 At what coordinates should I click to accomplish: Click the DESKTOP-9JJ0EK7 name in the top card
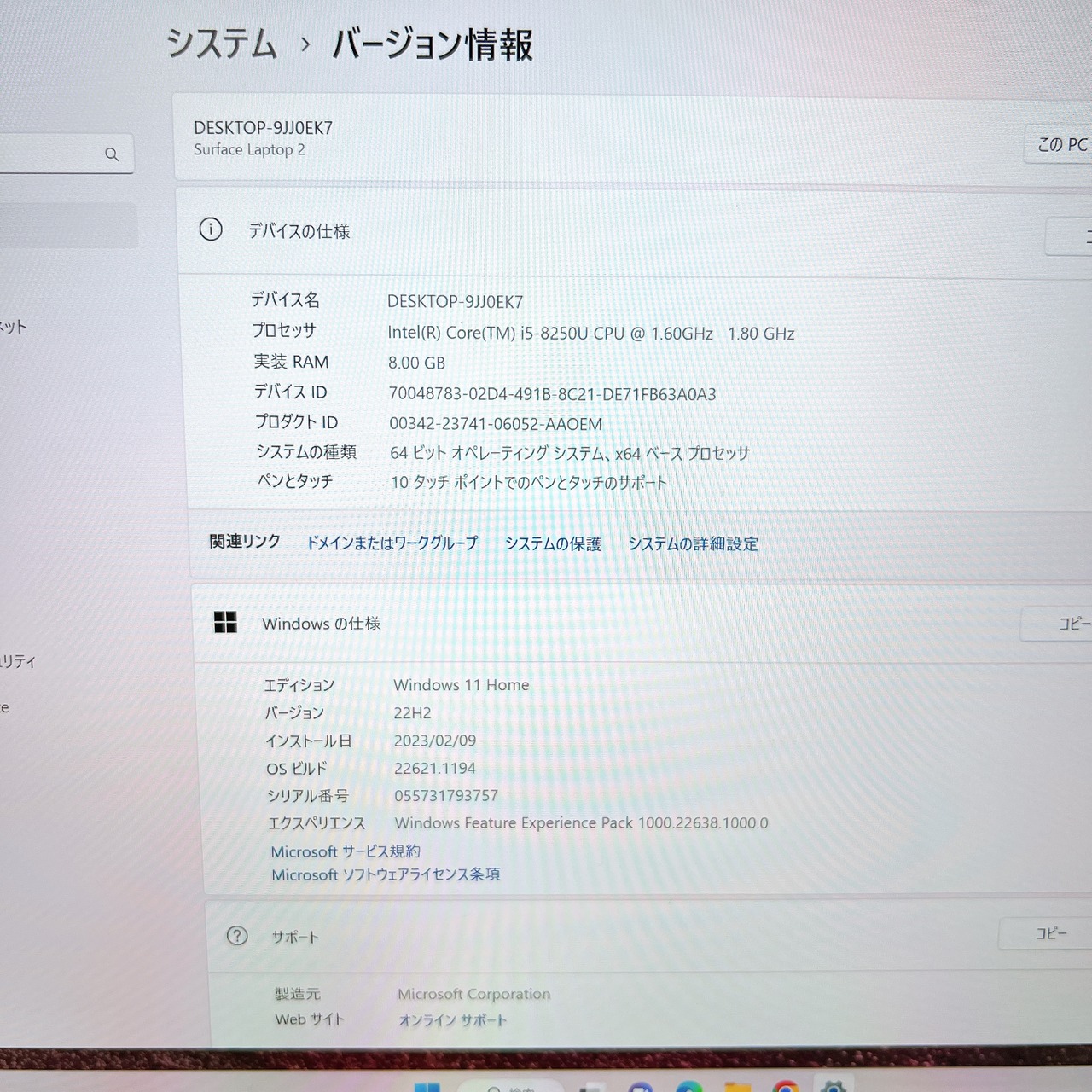tap(263, 128)
